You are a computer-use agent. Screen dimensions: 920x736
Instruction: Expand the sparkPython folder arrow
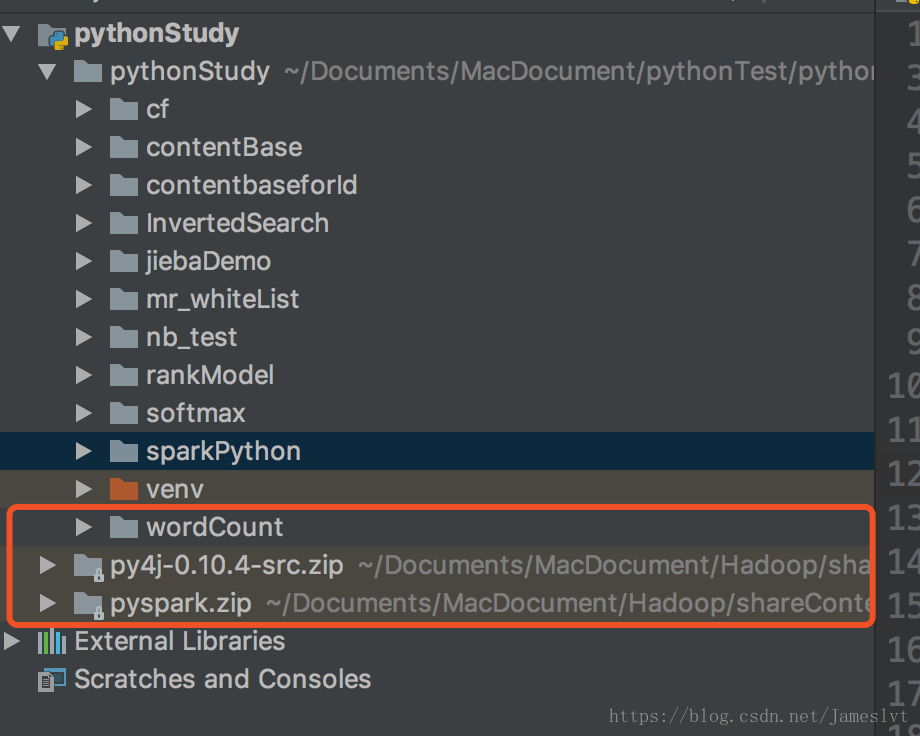pos(84,451)
